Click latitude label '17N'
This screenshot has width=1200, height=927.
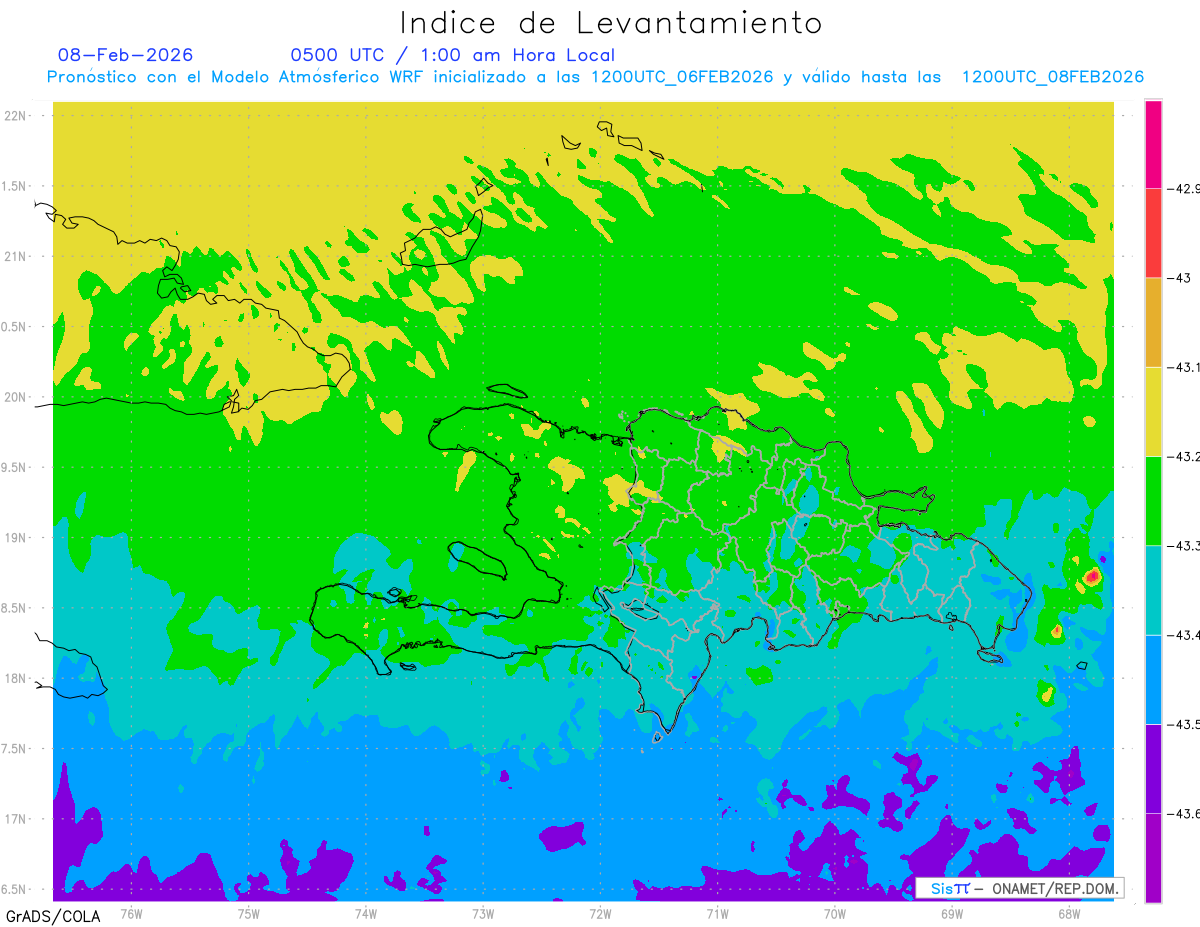[x=17, y=820]
